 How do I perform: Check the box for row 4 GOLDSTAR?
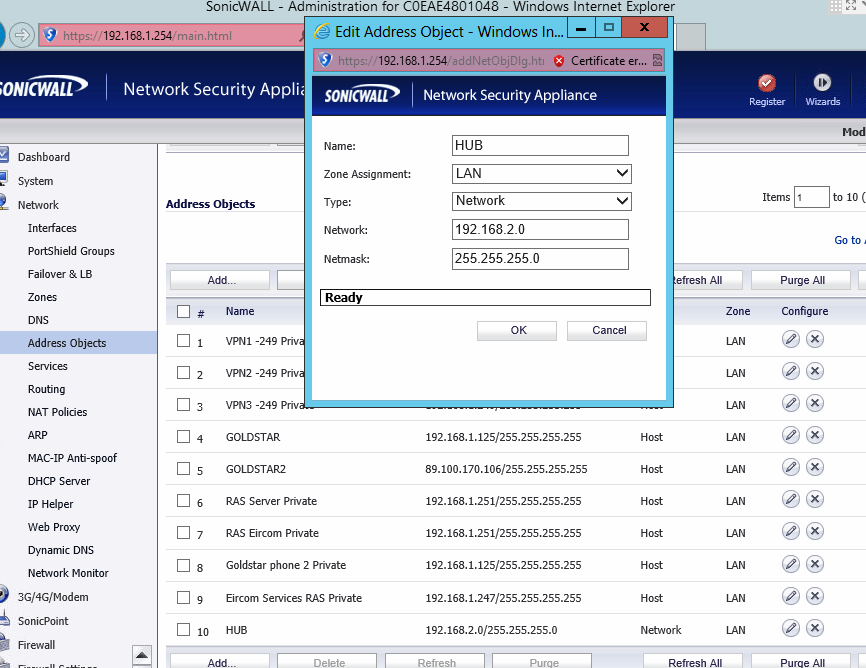coord(183,436)
